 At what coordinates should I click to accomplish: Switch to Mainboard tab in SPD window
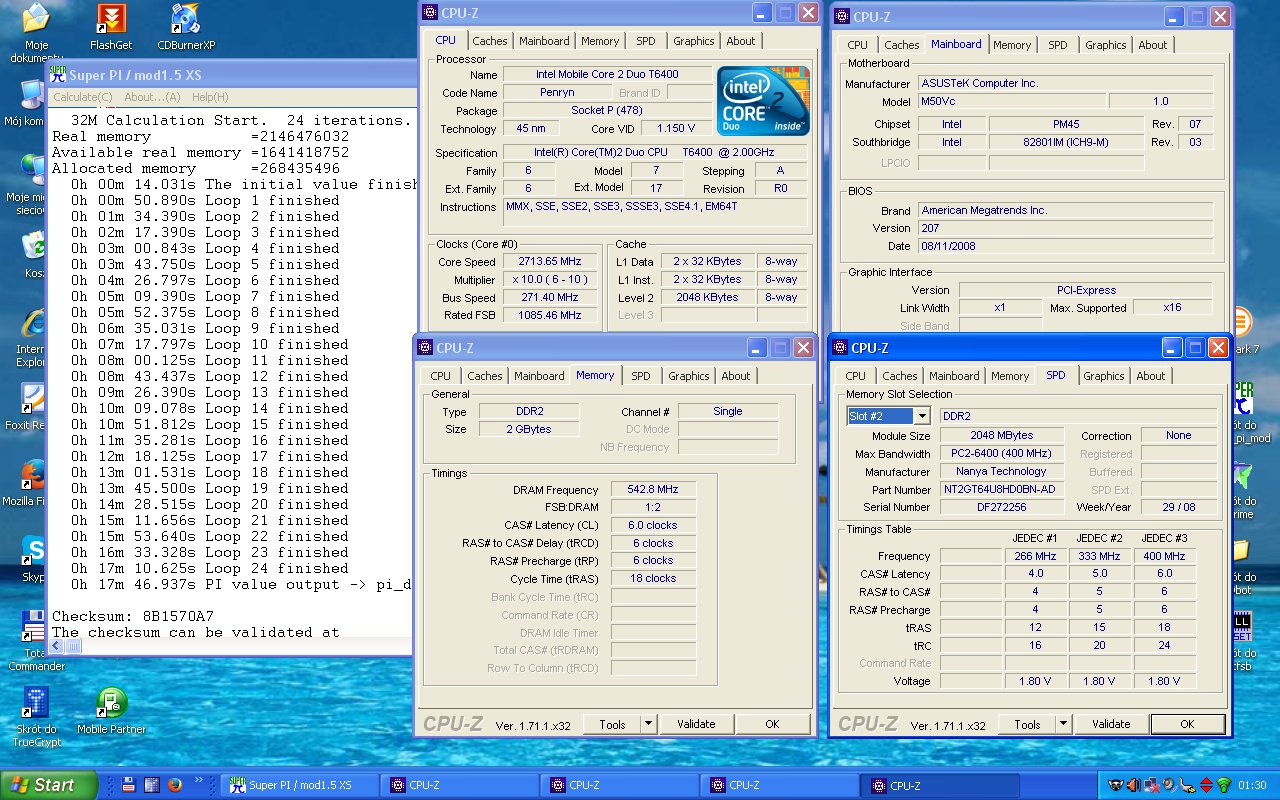(x=954, y=376)
